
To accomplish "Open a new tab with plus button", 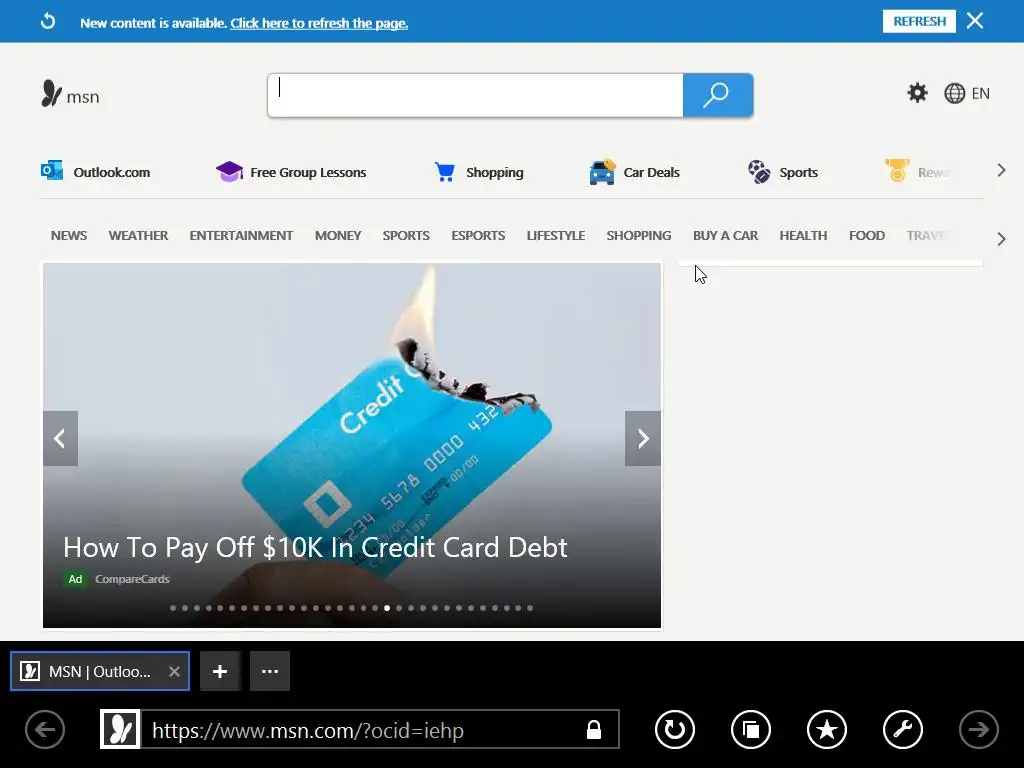I will point(220,671).
